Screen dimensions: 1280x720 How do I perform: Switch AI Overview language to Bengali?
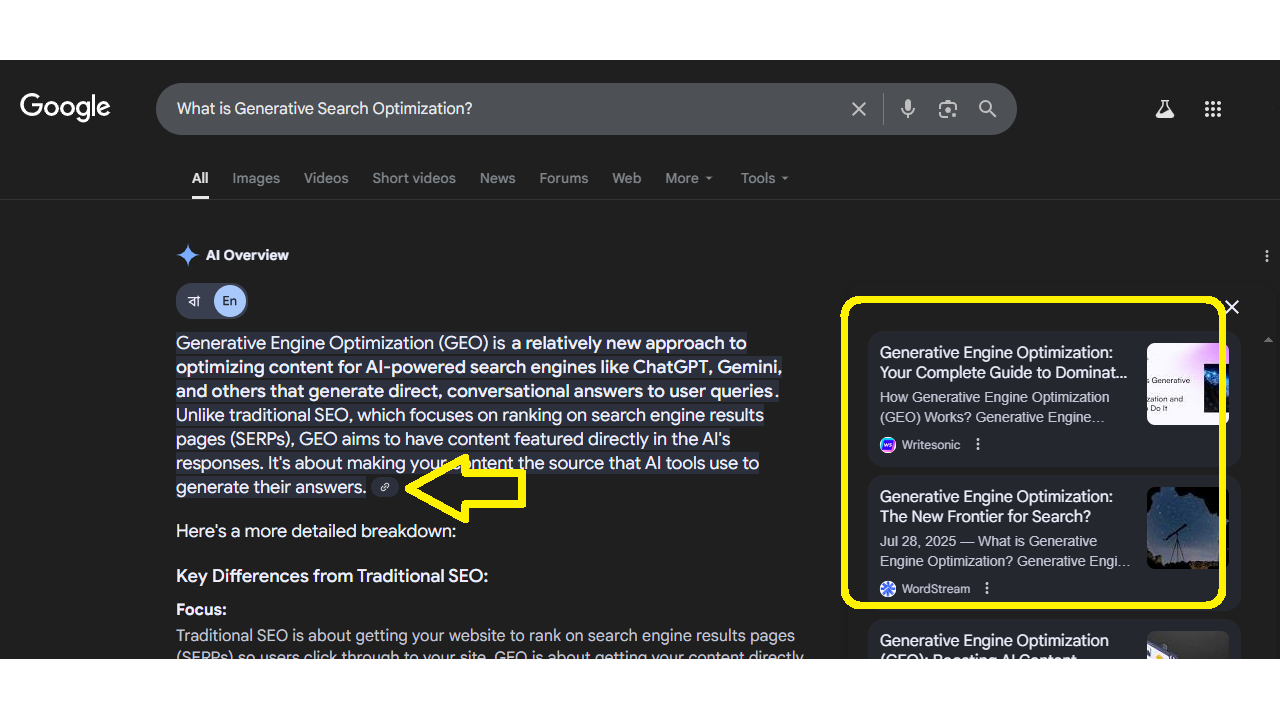pyautogui.click(x=194, y=301)
